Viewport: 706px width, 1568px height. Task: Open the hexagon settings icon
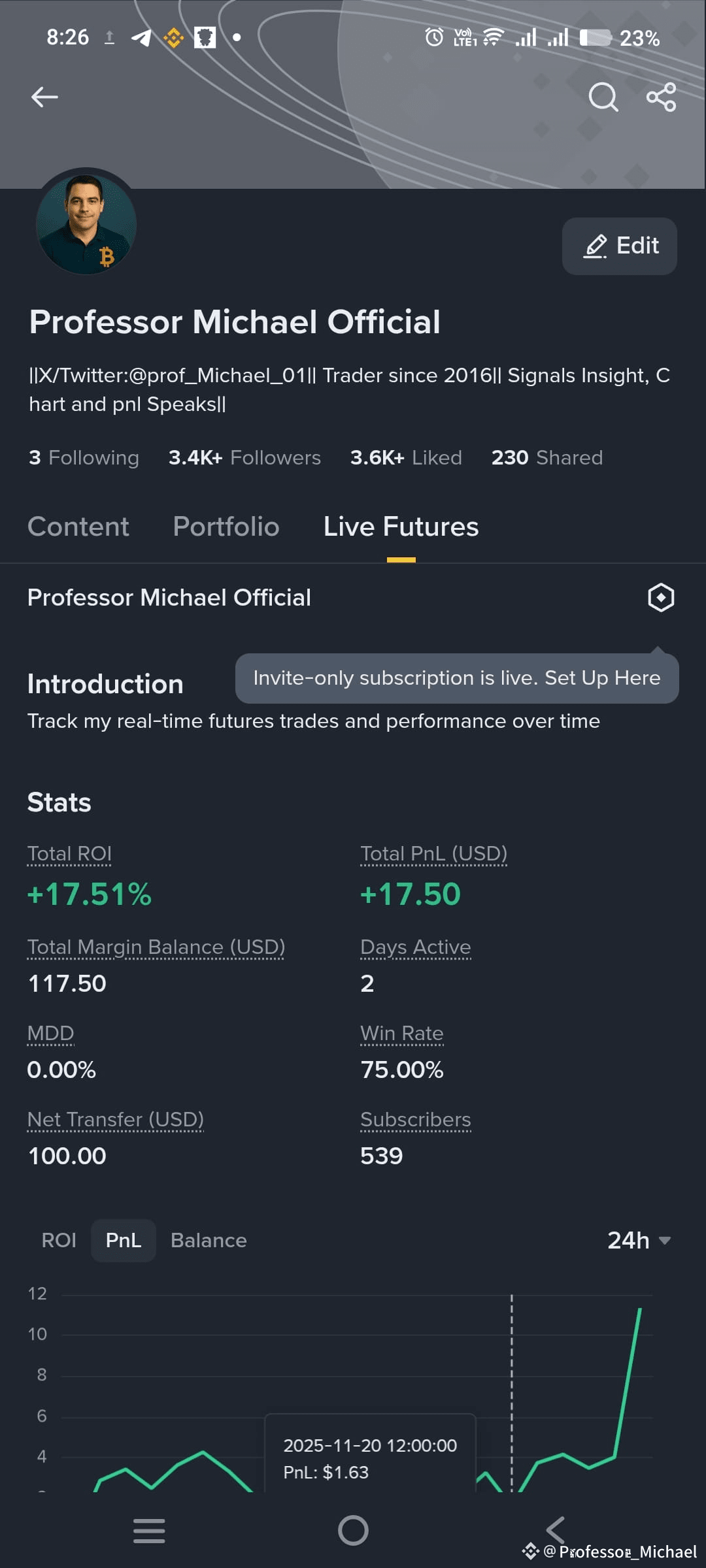661,597
